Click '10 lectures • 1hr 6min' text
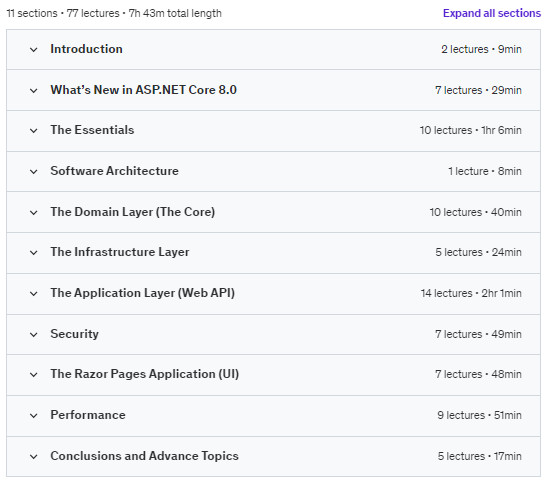Image resolution: width=545 pixels, height=489 pixels. 471,130
